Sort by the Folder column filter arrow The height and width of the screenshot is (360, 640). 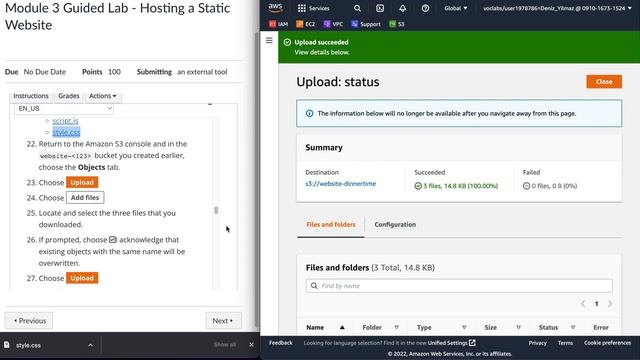396,327
